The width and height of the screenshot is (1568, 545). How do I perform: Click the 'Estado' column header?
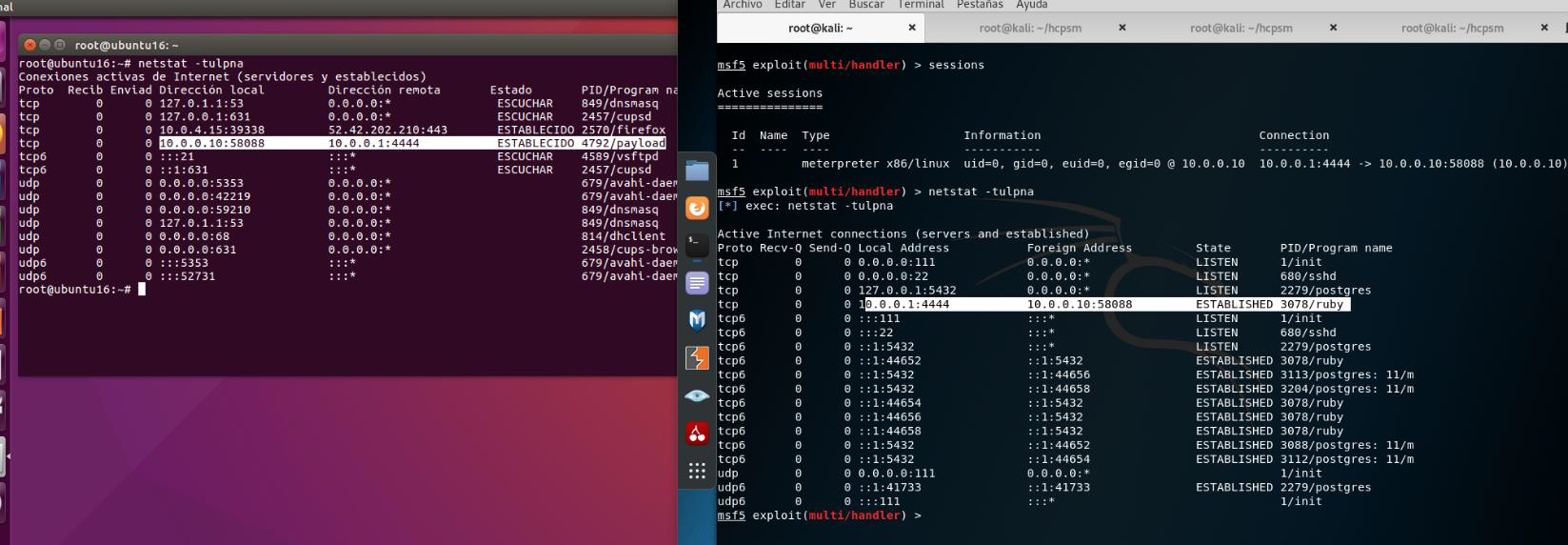click(x=511, y=90)
